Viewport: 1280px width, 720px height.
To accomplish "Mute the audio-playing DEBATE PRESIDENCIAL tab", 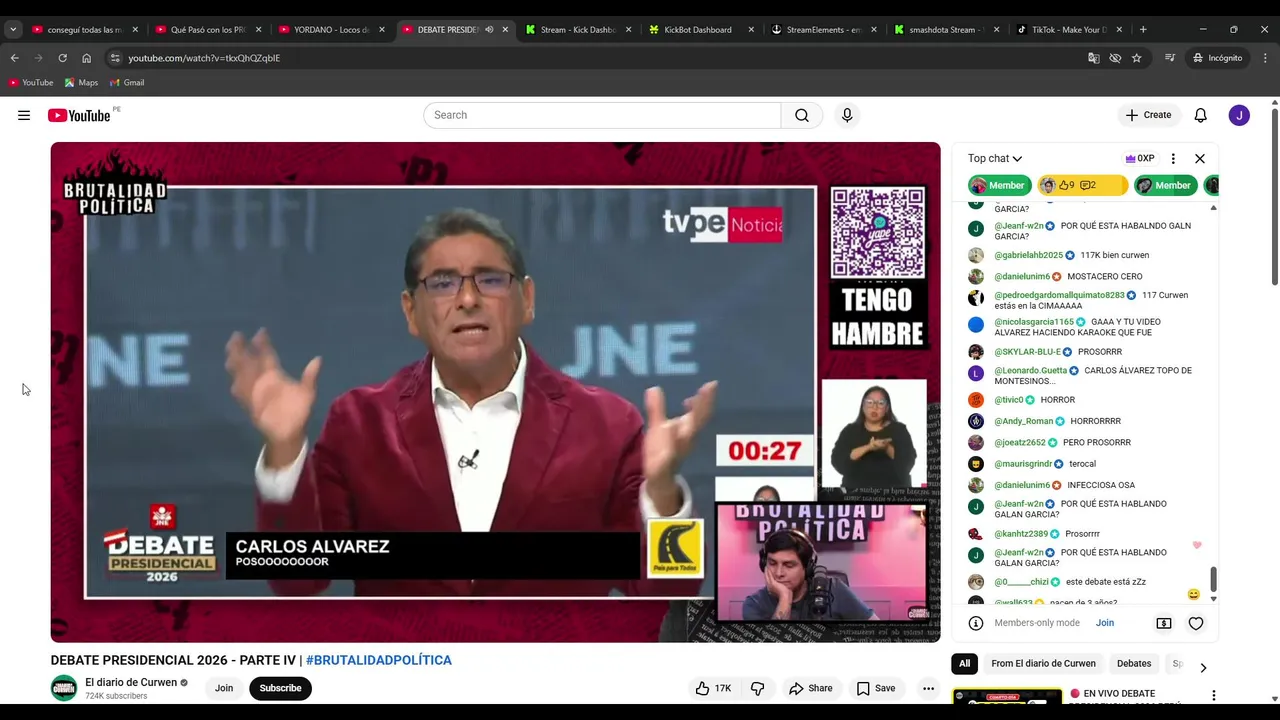I will click(489, 30).
